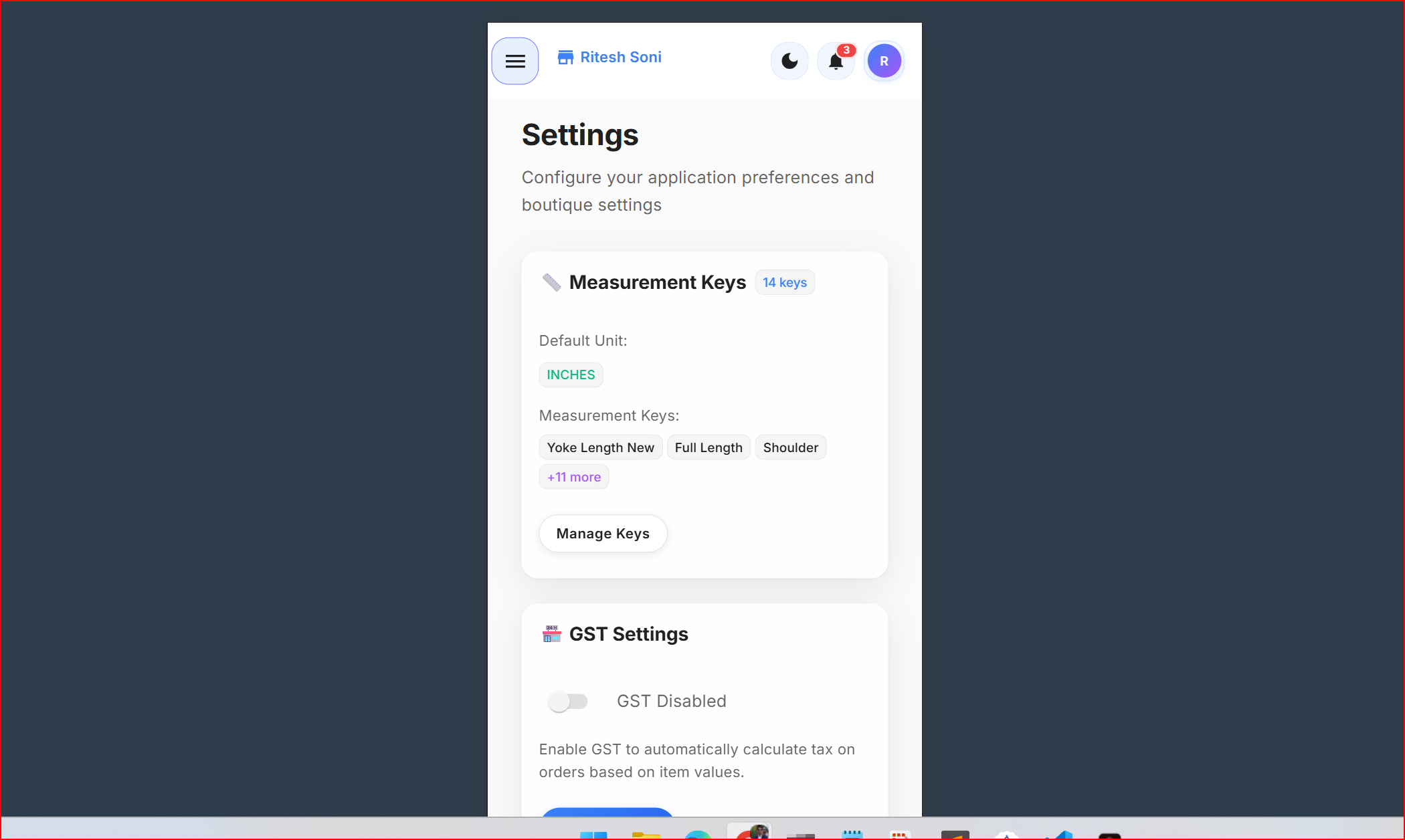The width and height of the screenshot is (1405, 840).
Task: Click the Ritesh Soni boutique name link
Action: pos(620,58)
